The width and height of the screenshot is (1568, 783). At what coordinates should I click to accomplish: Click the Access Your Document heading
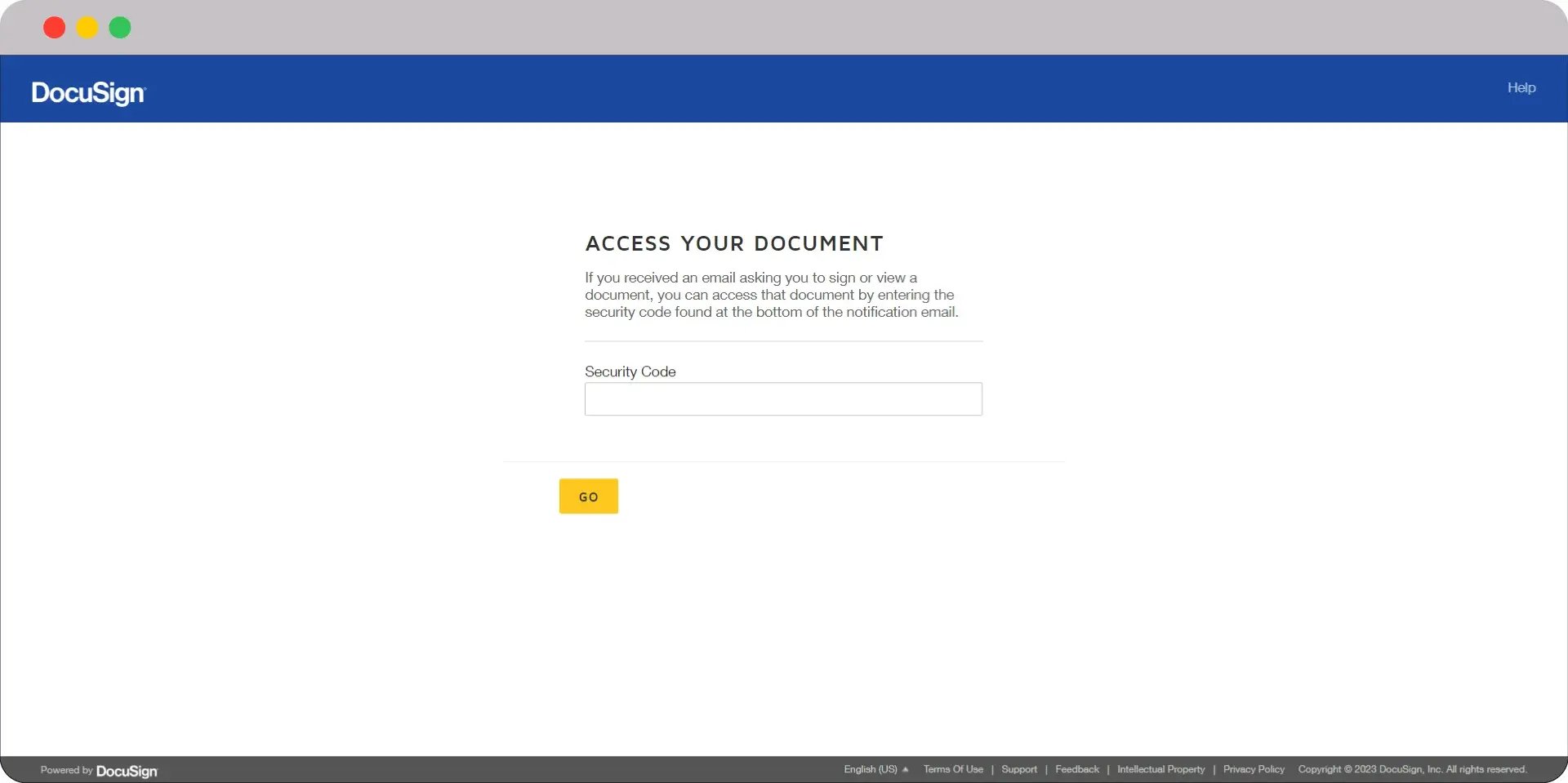click(734, 243)
